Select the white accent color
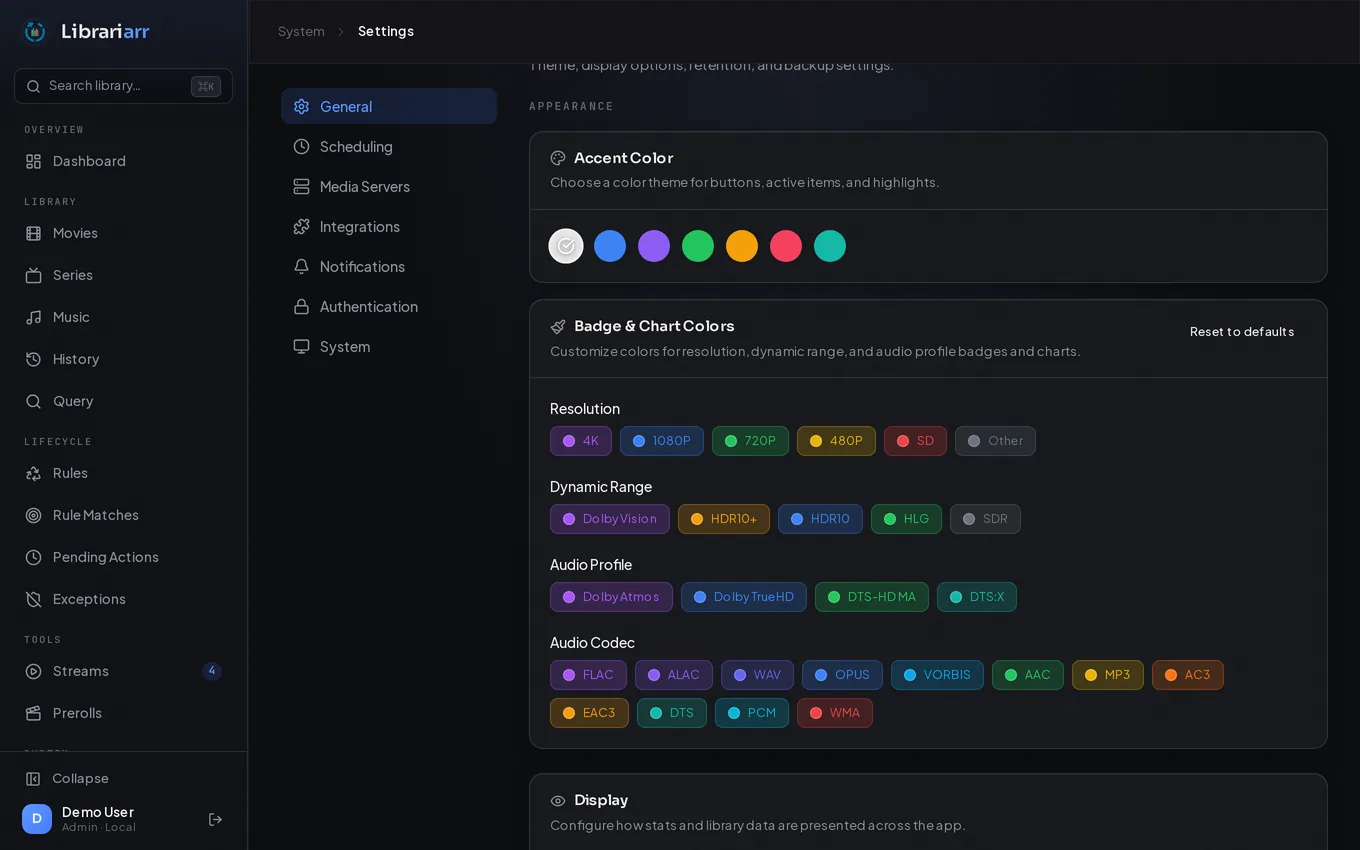 pyautogui.click(x=566, y=246)
